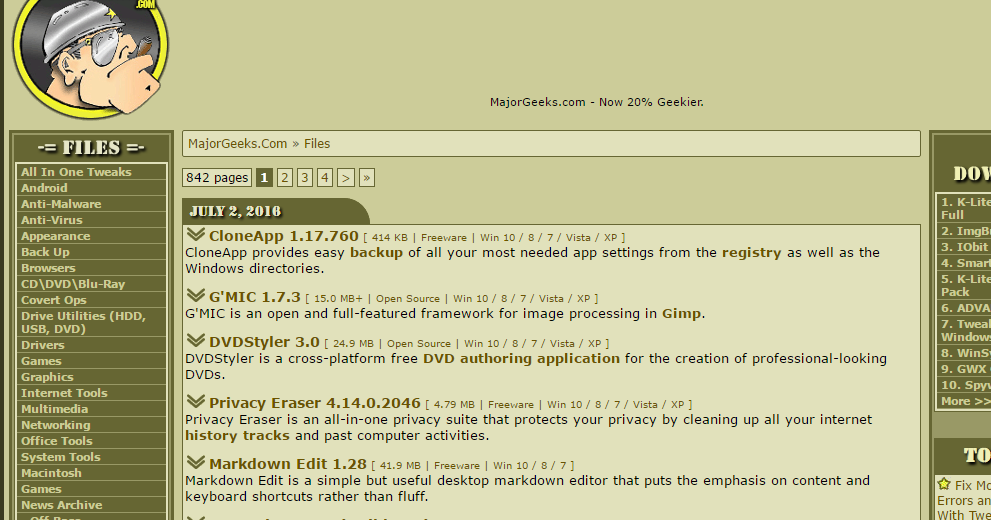This screenshot has width=991, height=520.
Task: Open top download 9. GWX
Action: pos(964,369)
